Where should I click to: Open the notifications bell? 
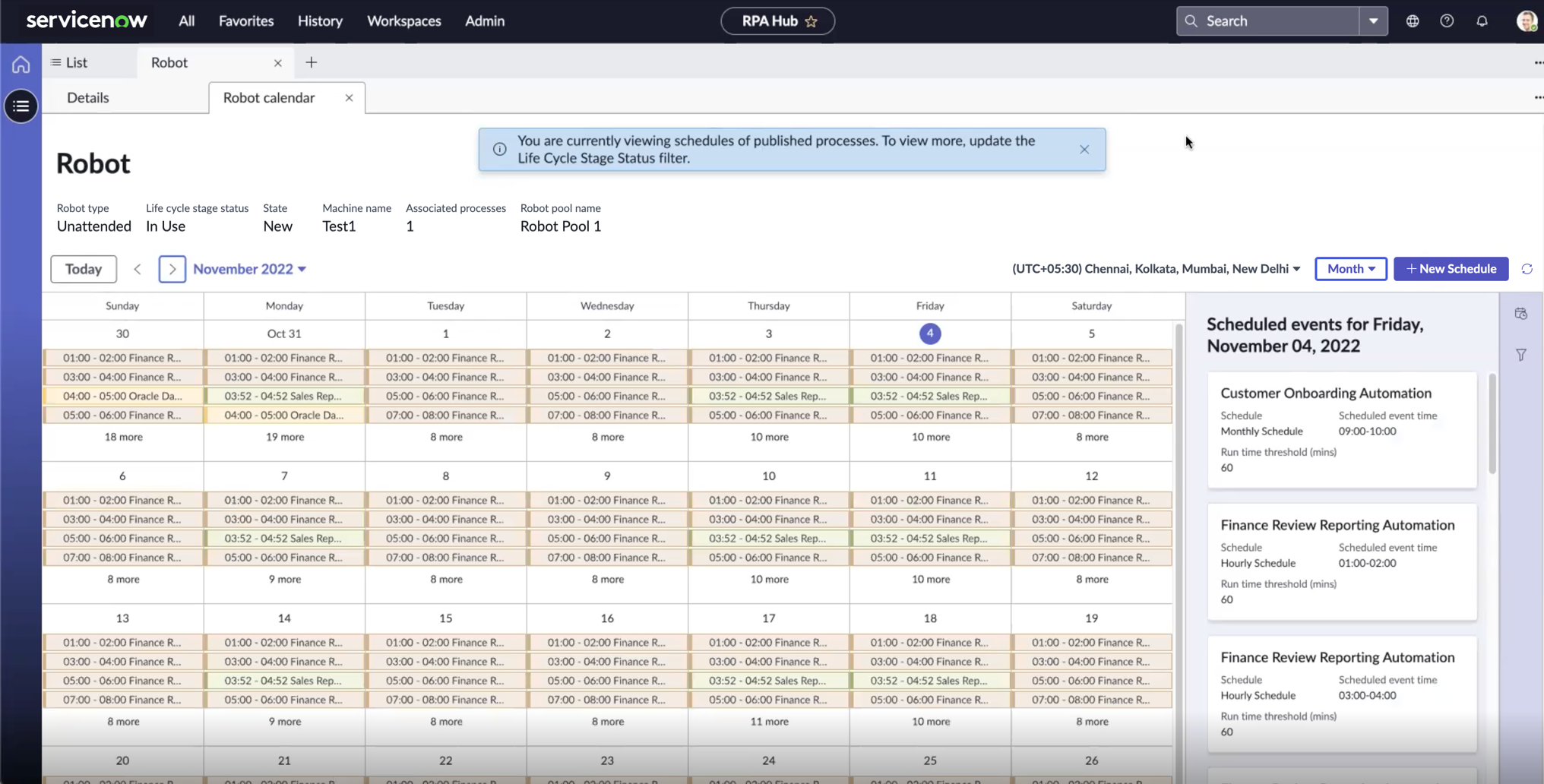point(1482,21)
